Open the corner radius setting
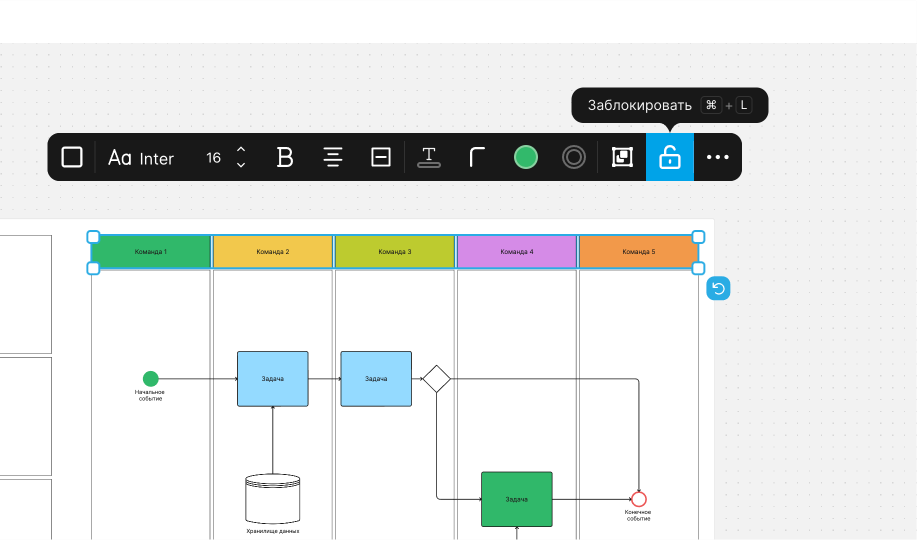Screen dimensions: 917x540 [x=477, y=157]
